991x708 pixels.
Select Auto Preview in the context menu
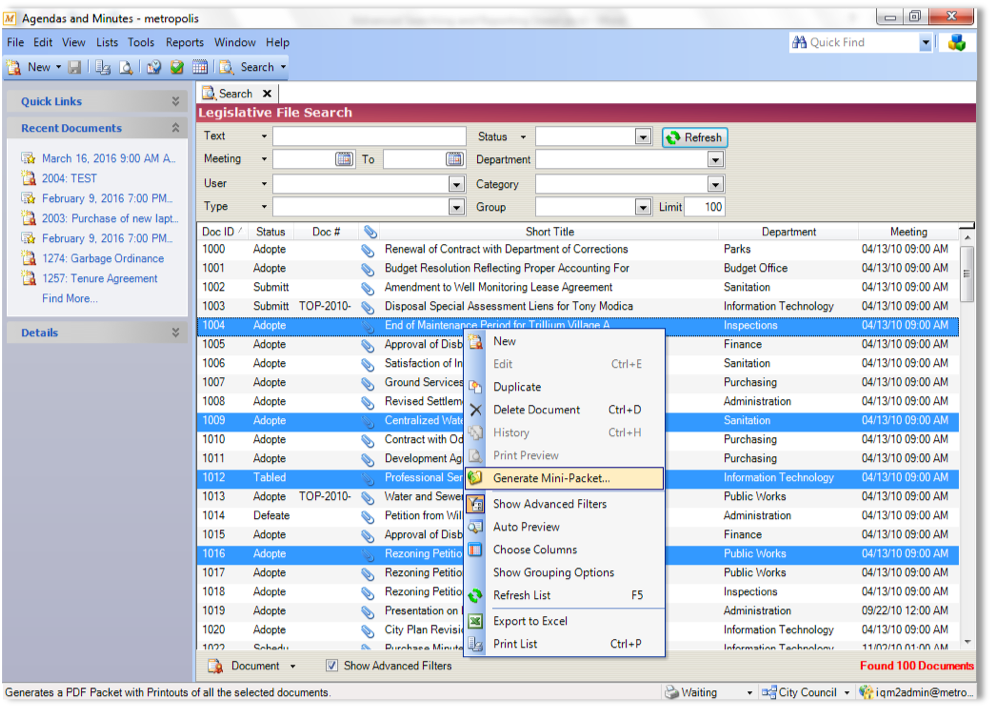point(564,527)
